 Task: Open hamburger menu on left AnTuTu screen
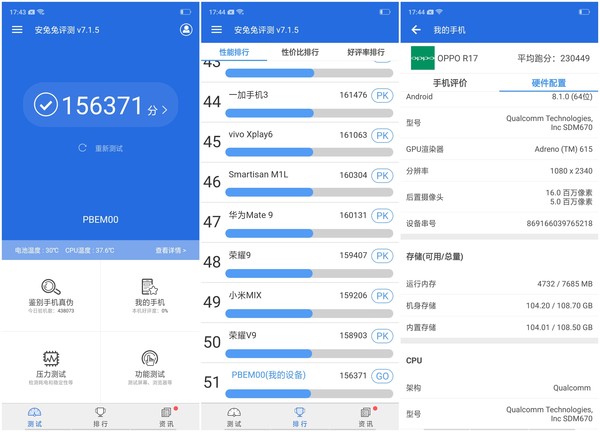point(17,30)
